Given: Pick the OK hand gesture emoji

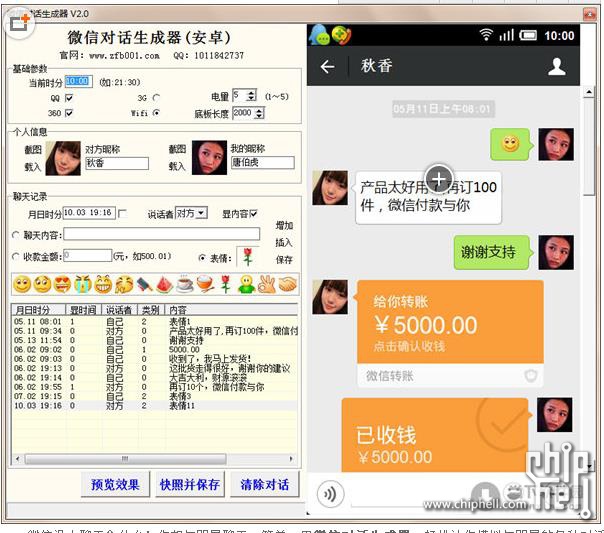Looking at the screenshot, I should [x=267, y=285].
